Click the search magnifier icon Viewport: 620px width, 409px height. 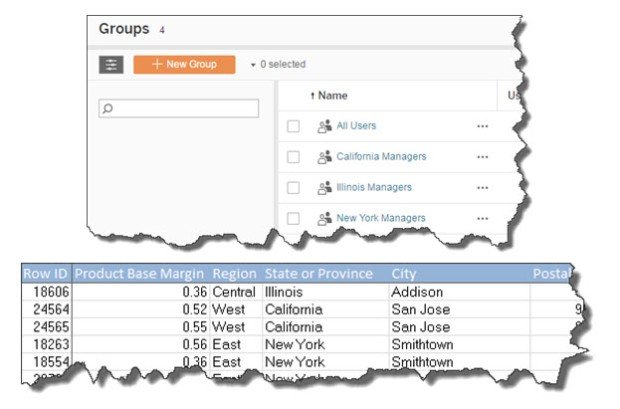(108, 108)
